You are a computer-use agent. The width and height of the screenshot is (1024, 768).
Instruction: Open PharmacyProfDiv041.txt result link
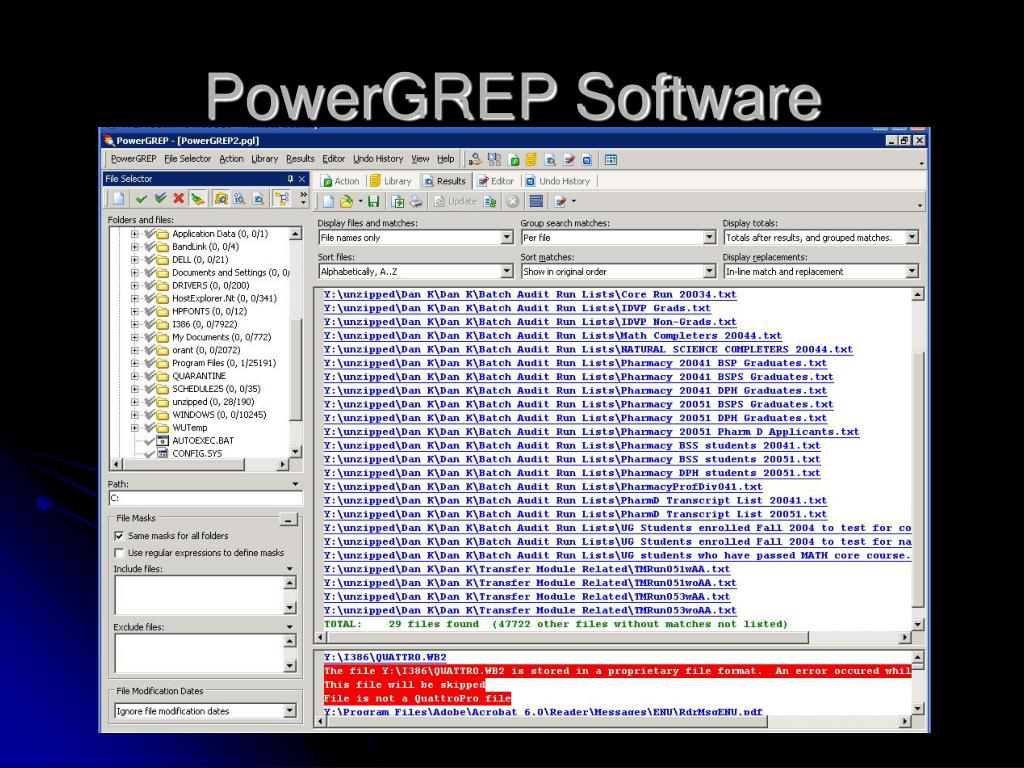543,487
